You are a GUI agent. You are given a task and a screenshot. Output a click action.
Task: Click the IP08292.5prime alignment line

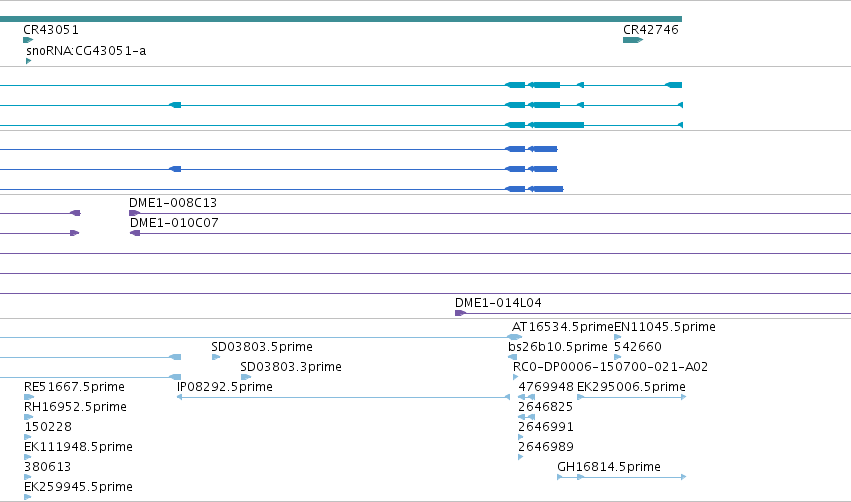(x=344, y=397)
